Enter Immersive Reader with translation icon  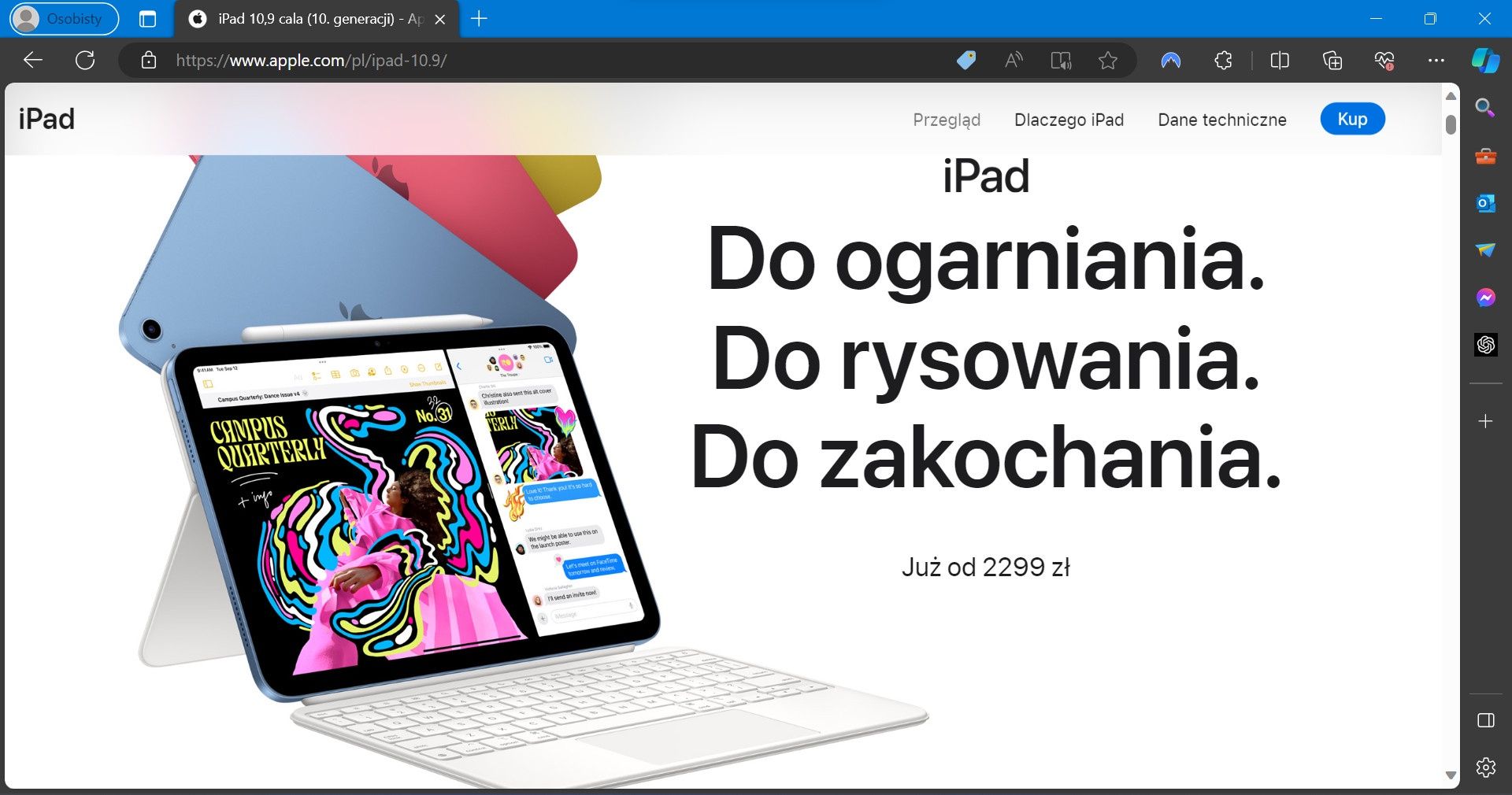tap(1061, 60)
